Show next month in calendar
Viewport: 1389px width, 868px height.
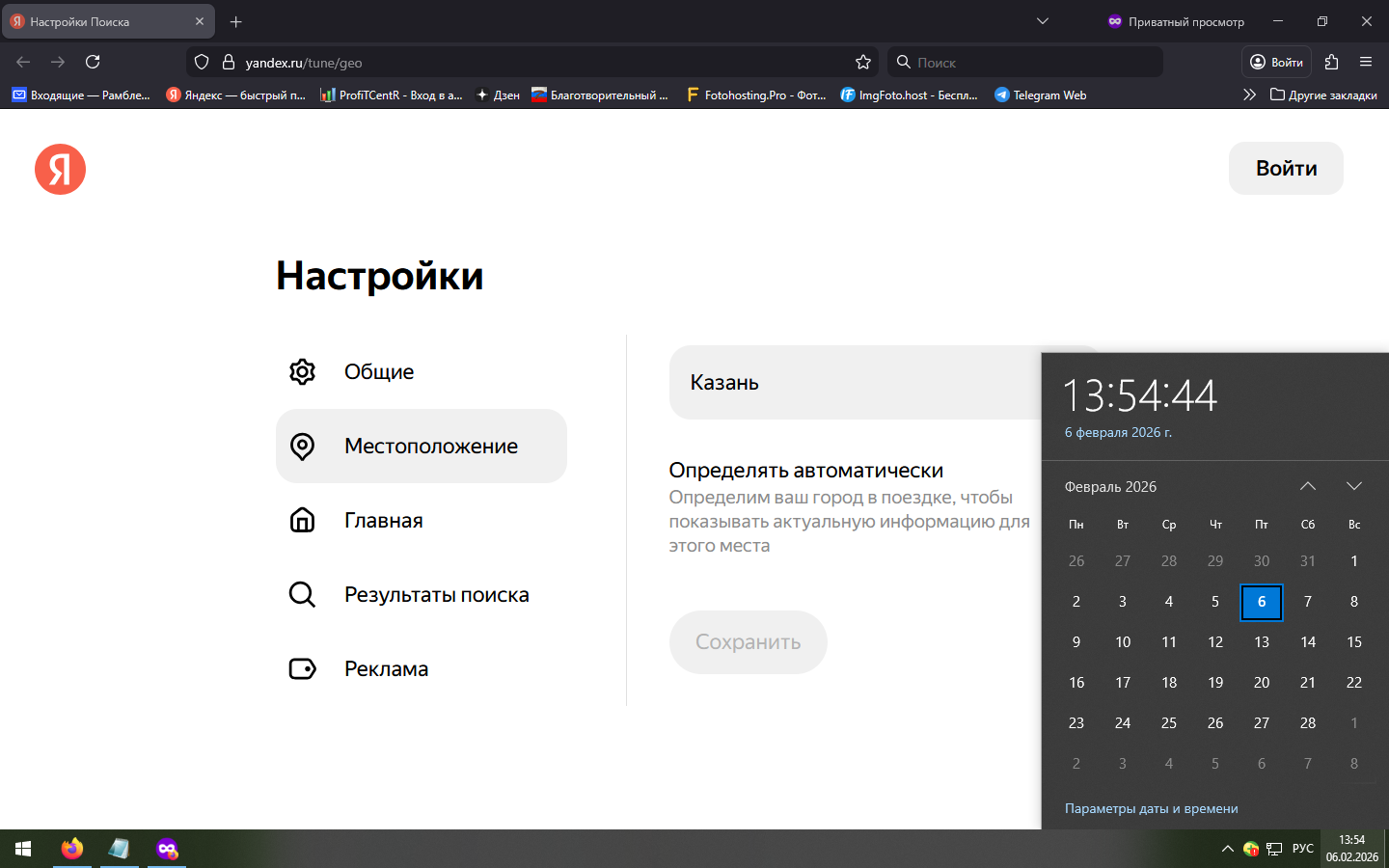(1353, 486)
